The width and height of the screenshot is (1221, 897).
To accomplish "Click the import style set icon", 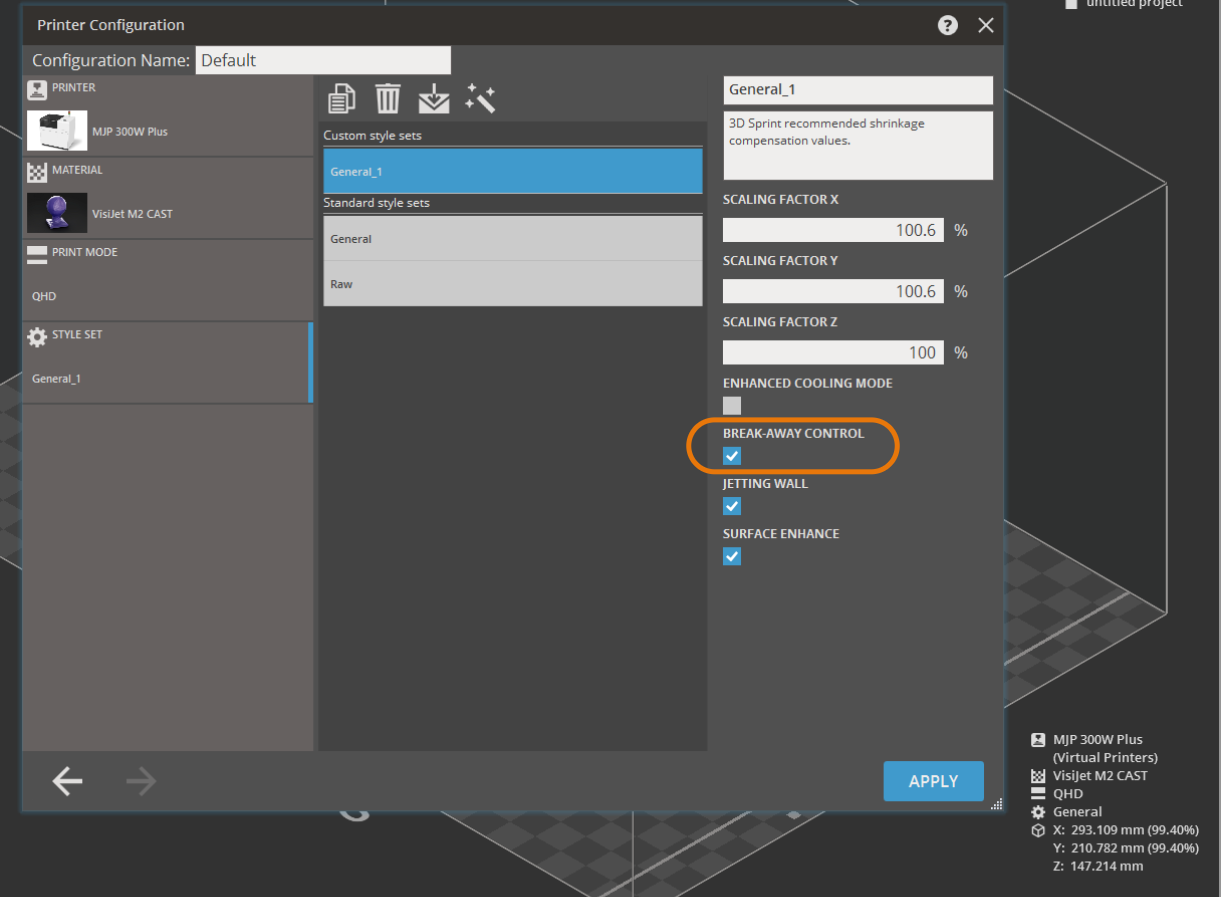I will tap(434, 99).
